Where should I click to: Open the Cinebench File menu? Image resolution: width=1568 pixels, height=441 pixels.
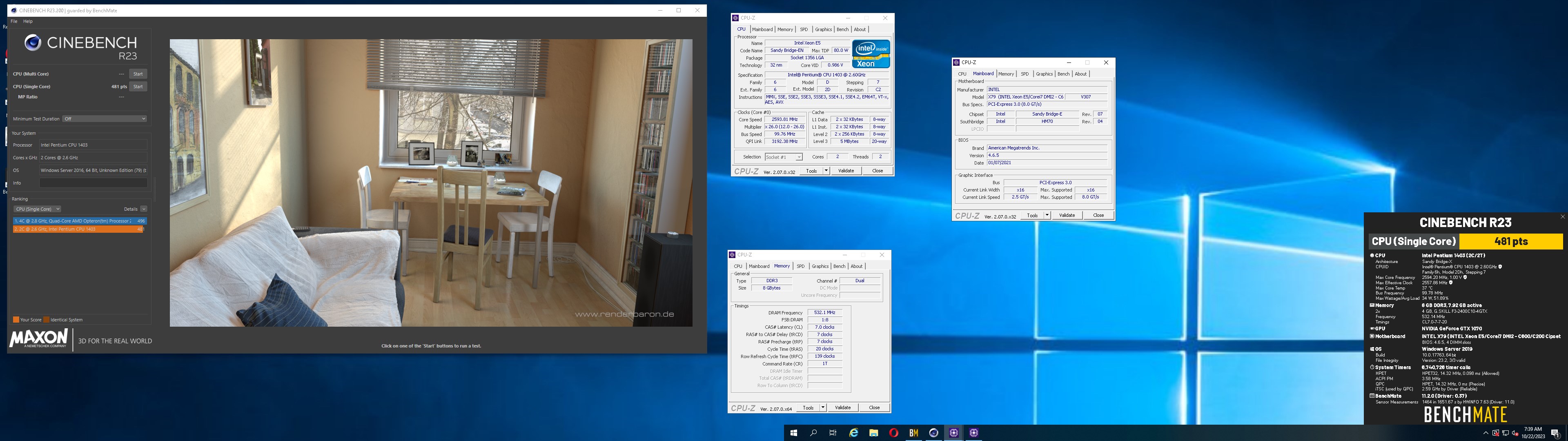(14, 21)
